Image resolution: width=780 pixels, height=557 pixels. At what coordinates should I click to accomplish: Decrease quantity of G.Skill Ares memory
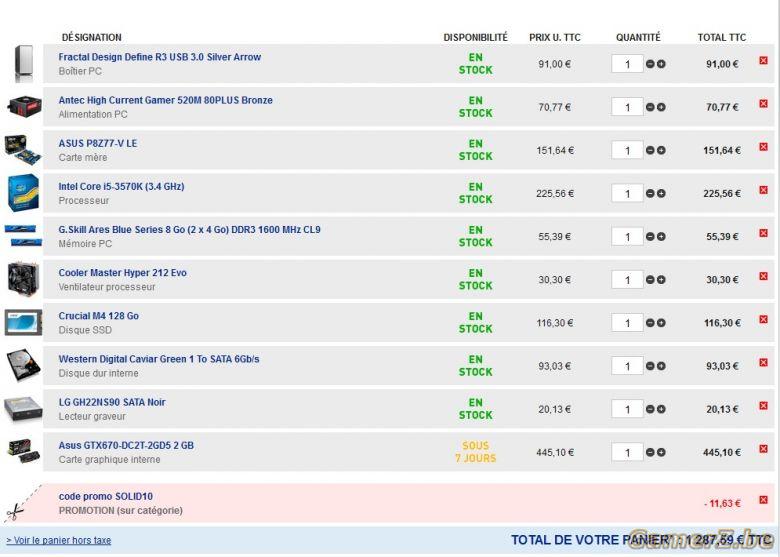(x=650, y=237)
